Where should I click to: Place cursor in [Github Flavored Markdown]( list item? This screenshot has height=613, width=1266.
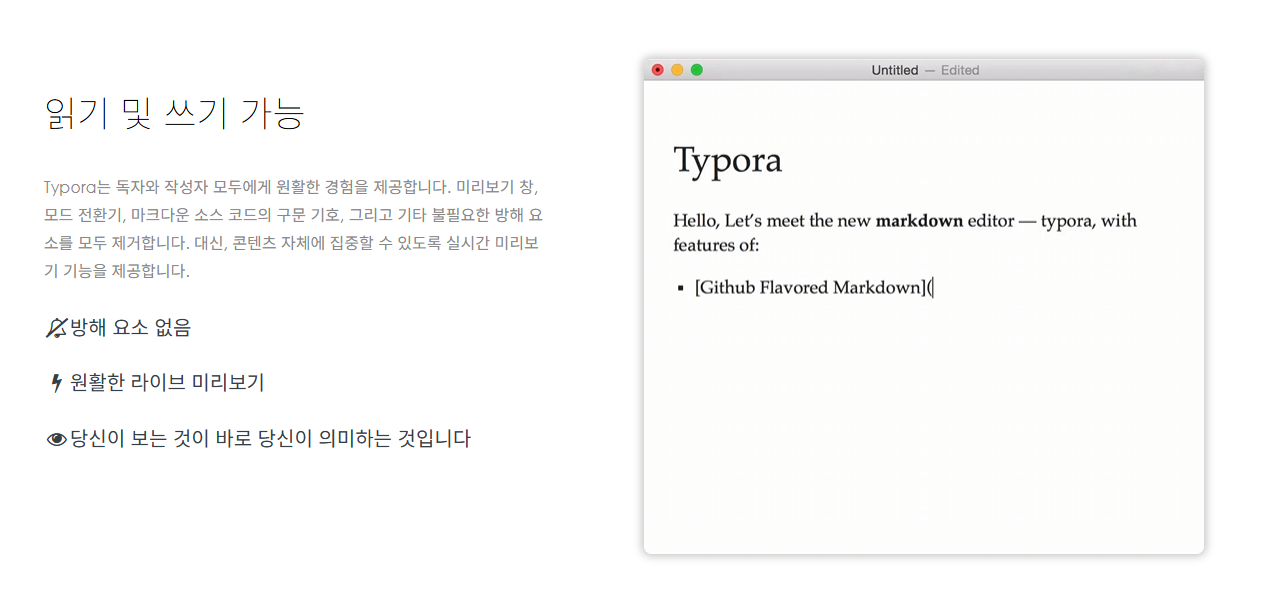813,288
